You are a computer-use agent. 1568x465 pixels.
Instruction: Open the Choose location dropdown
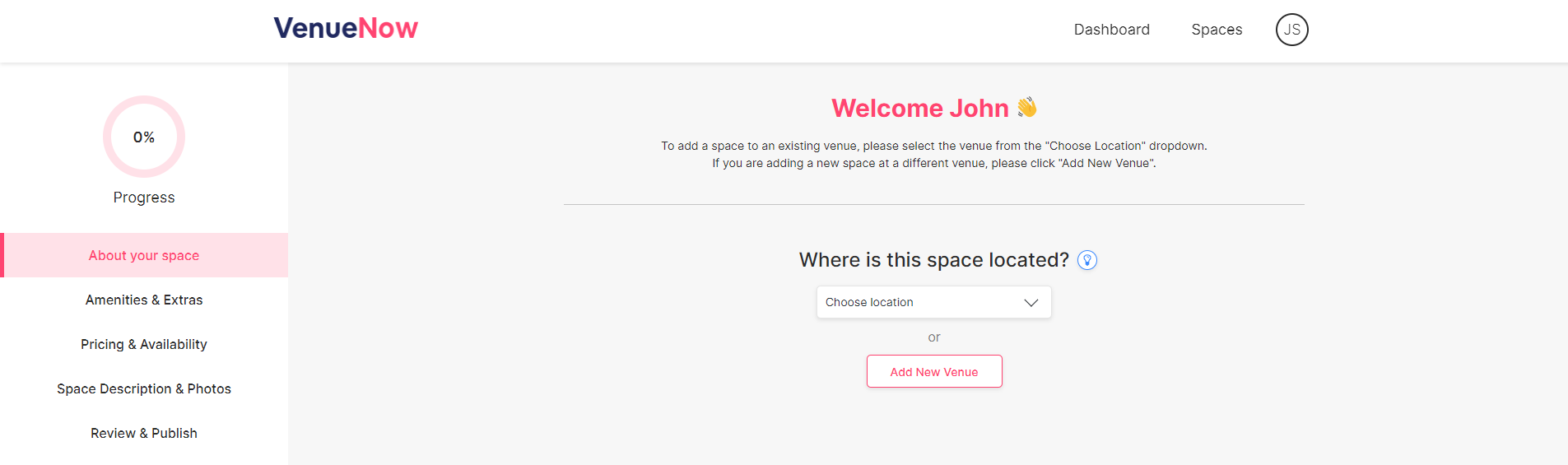[x=934, y=302]
